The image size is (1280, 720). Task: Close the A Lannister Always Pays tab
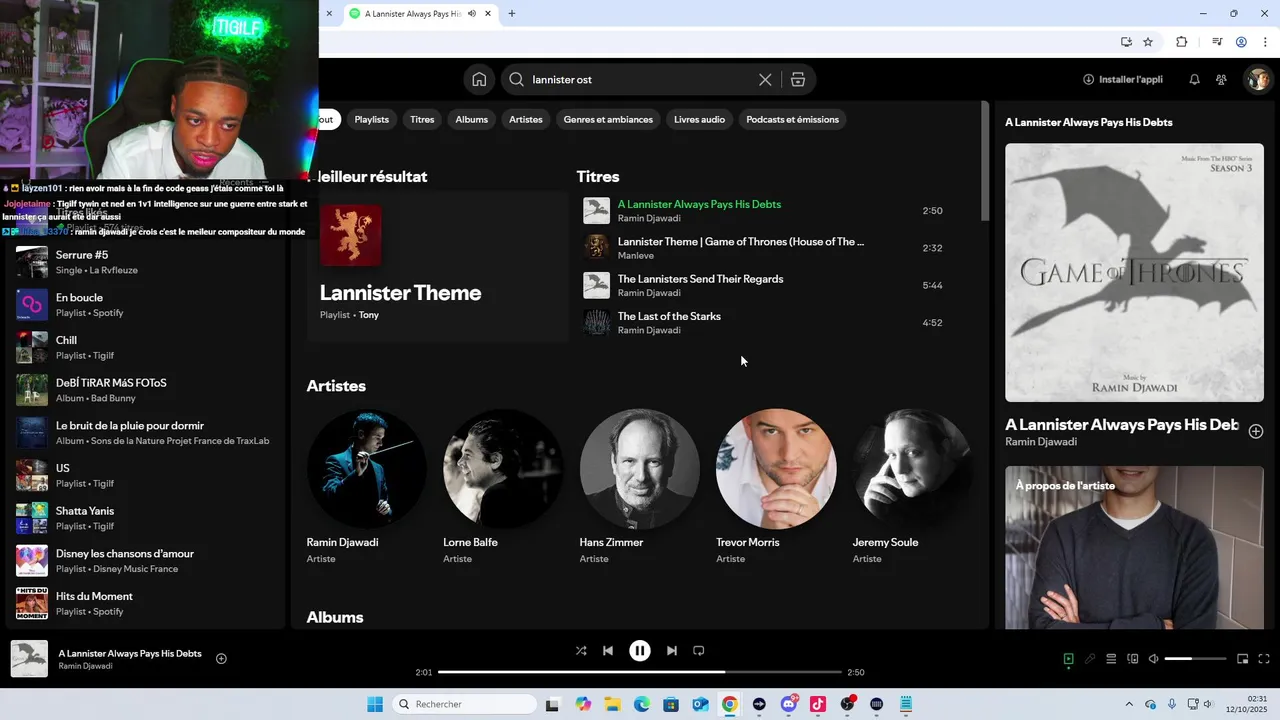pos(488,14)
